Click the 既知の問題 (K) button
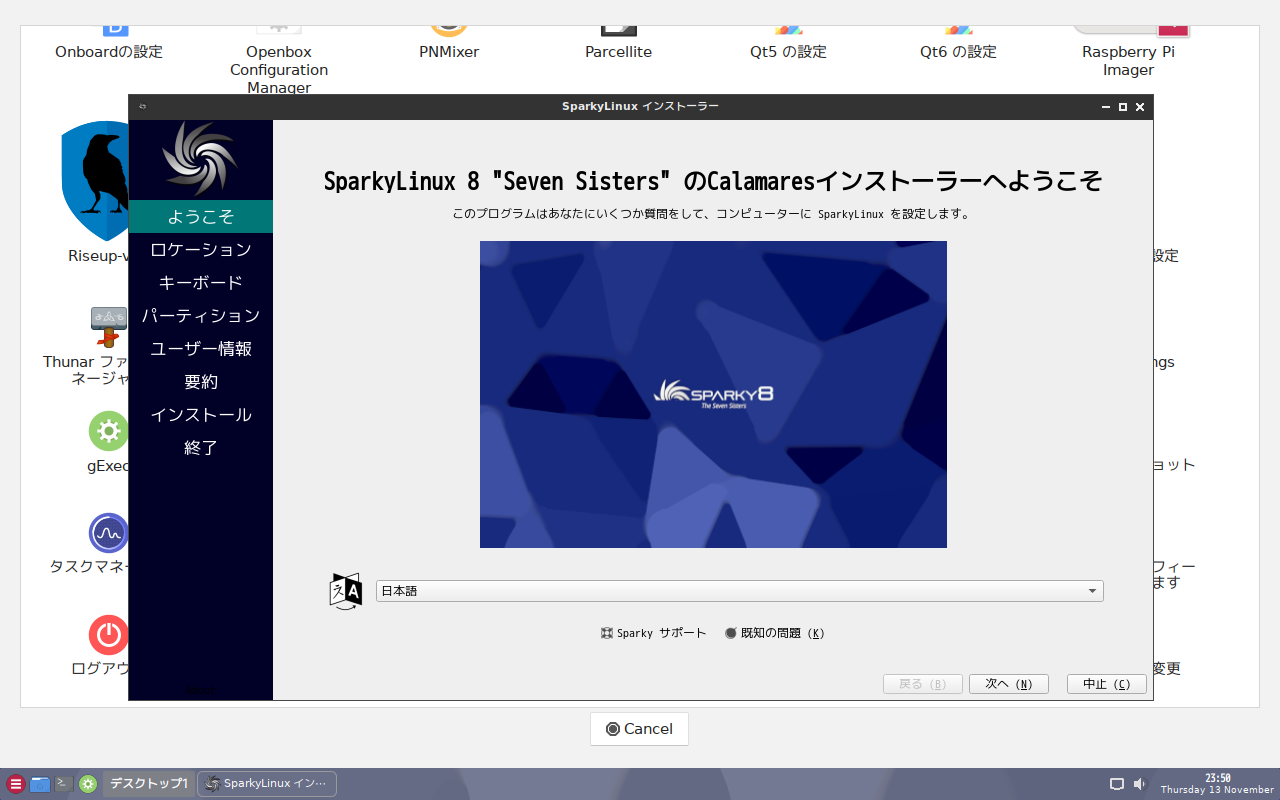 click(775, 633)
